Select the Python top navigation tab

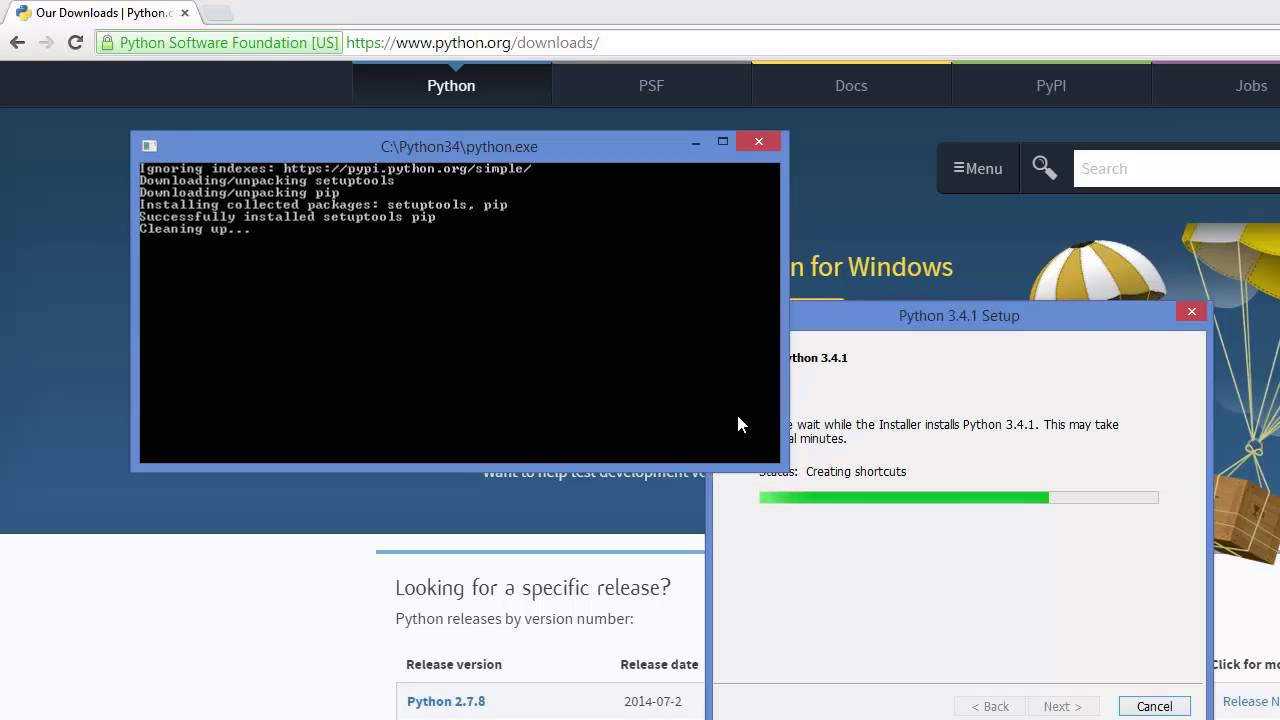451,85
